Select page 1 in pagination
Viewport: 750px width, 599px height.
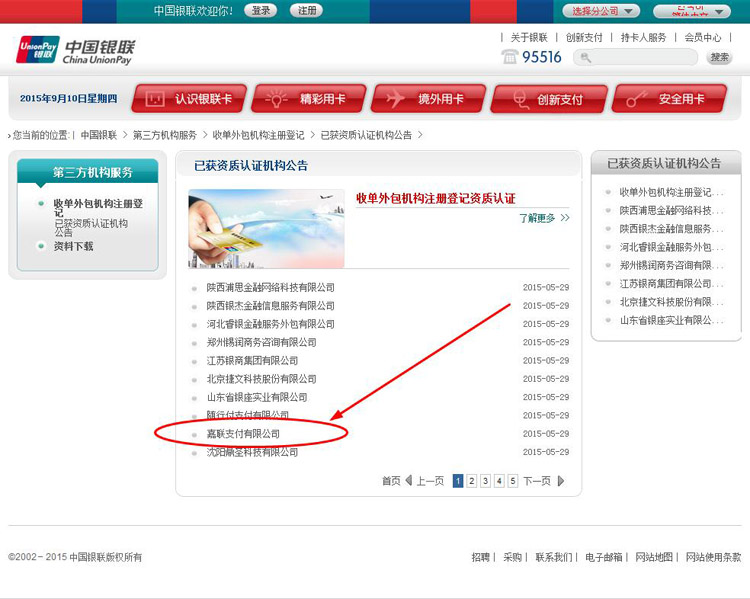pos(458,481)
